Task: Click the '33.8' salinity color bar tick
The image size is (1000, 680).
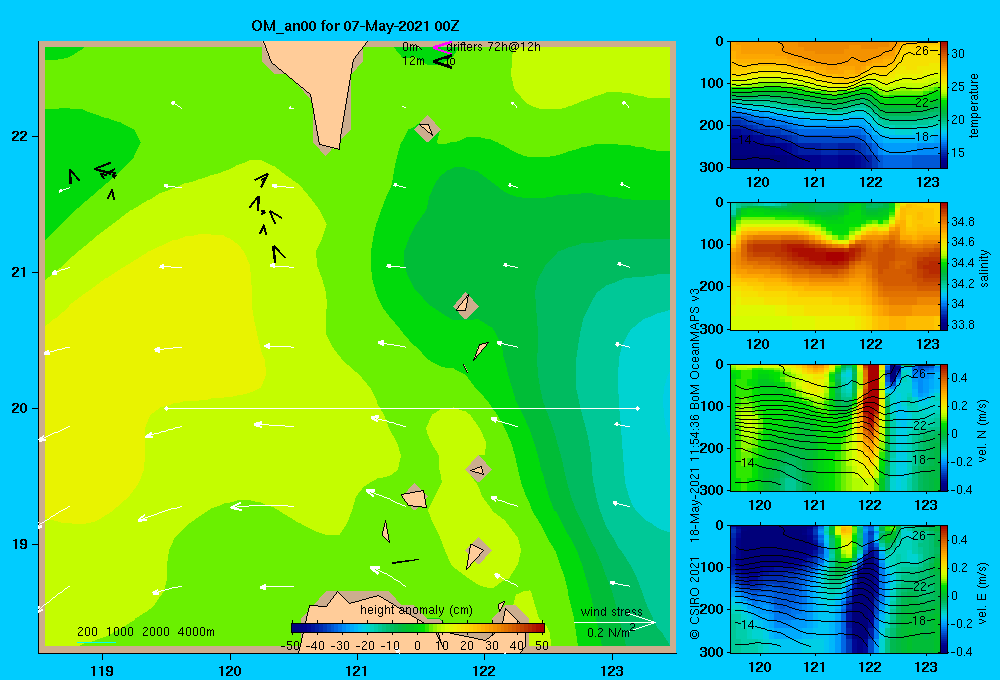Action: pos(963,325)
